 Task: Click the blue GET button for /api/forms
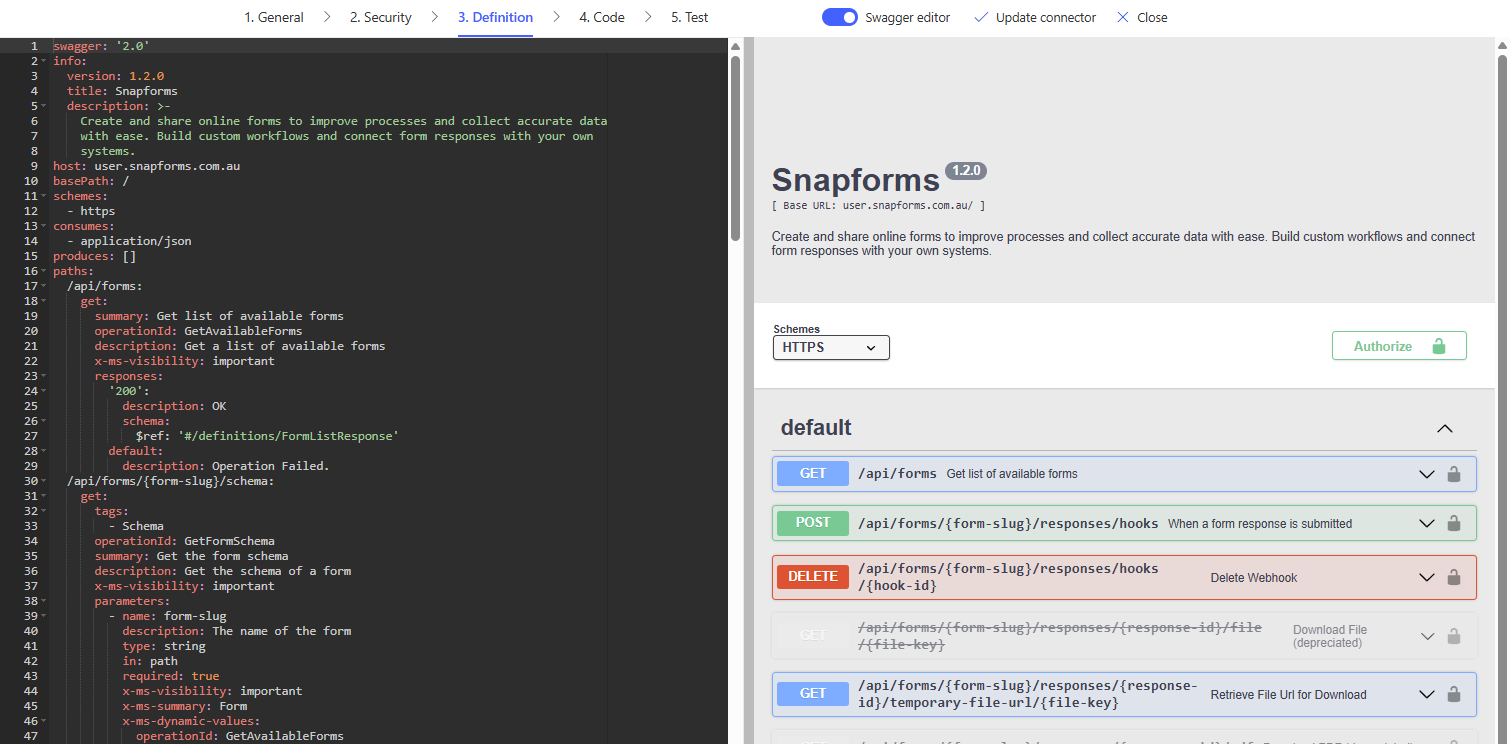tap(813, 474)
